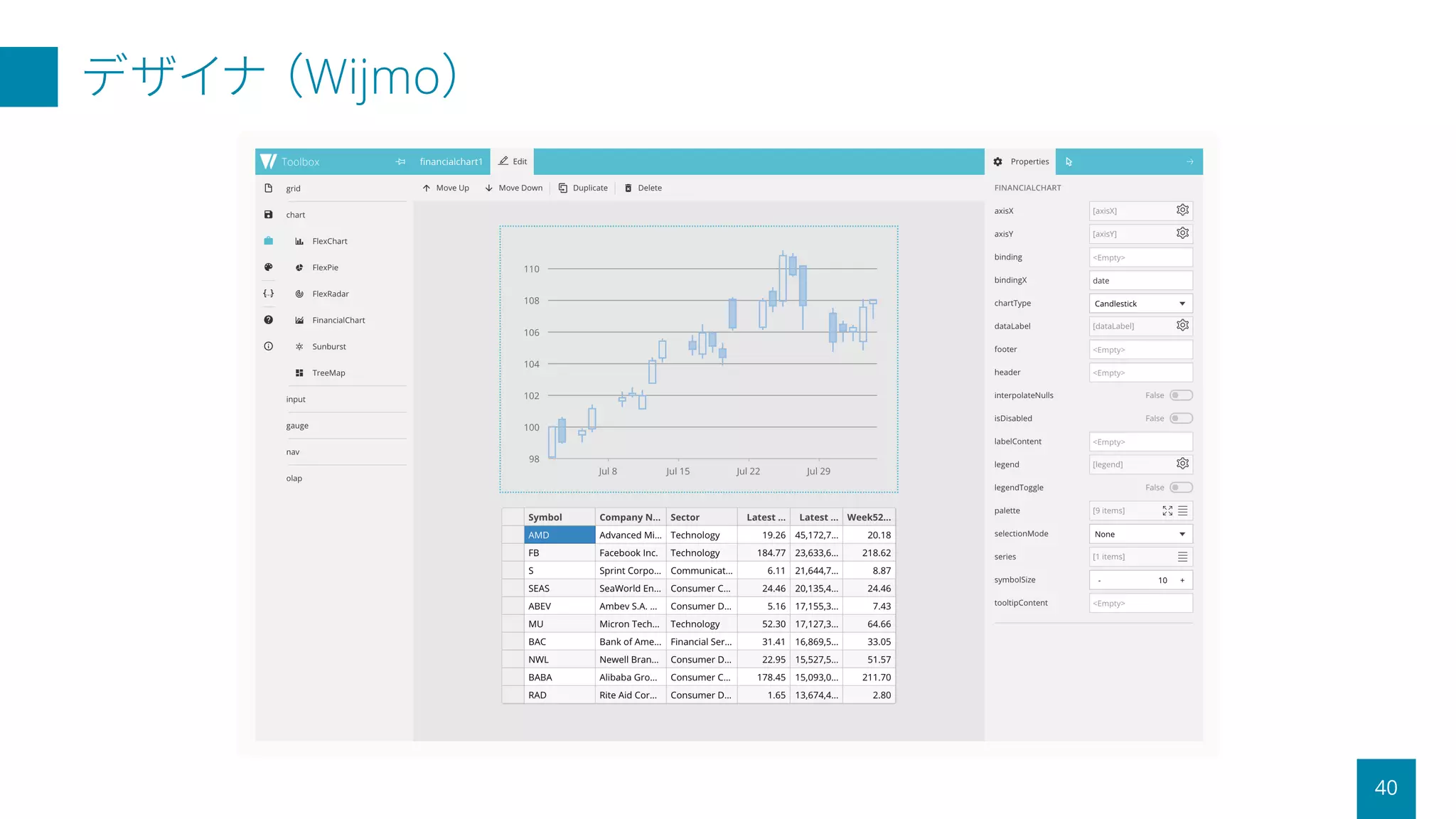Click the palette expand arrows icon
Screen dimensions: 1456x819
coord(1167,510)
